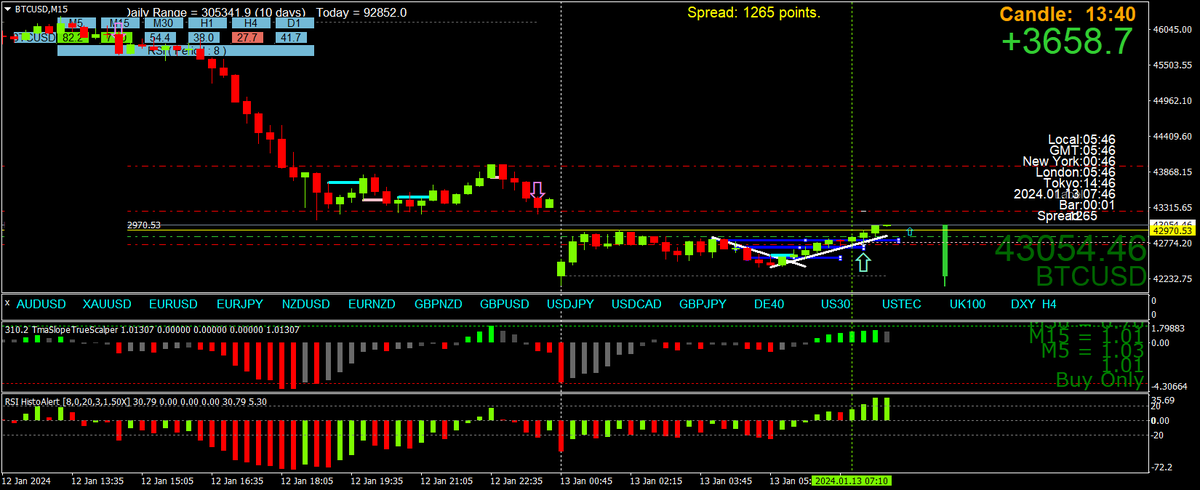
Task: Open the chart menu triangle beside BTCUSD,M15
Action: [x=8, y=7]
